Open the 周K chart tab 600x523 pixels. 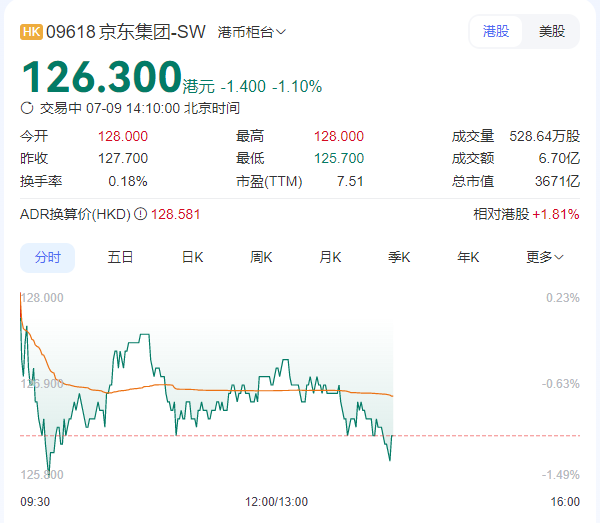(x=261, y=257)
